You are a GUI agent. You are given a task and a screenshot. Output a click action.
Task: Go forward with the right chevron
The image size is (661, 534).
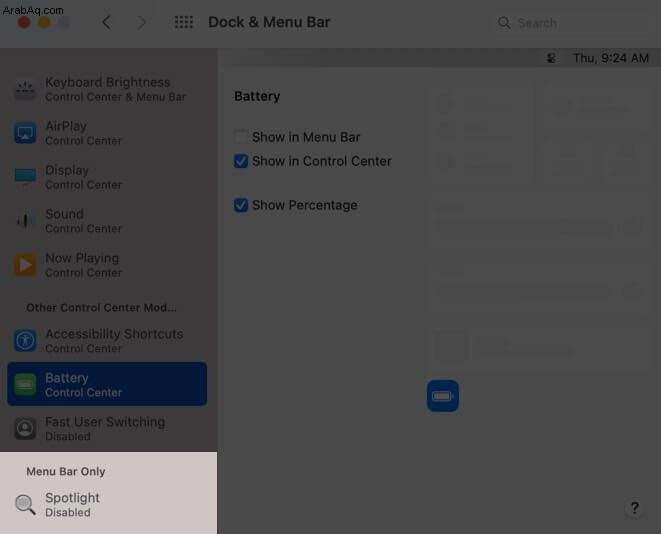(142, 22)
